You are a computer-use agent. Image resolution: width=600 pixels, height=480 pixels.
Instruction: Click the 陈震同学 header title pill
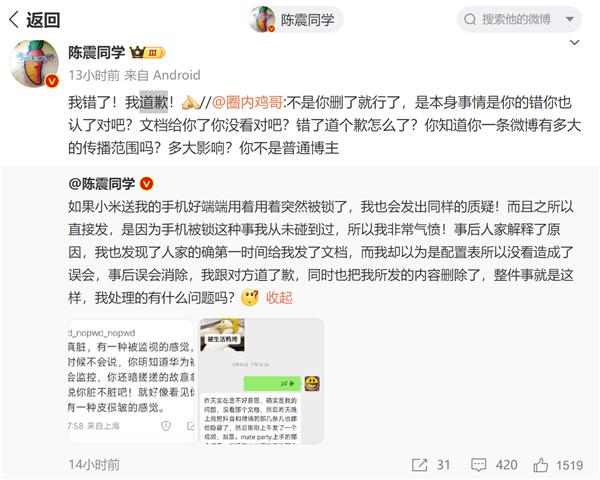pyautogui.click(x=296, y=19)
